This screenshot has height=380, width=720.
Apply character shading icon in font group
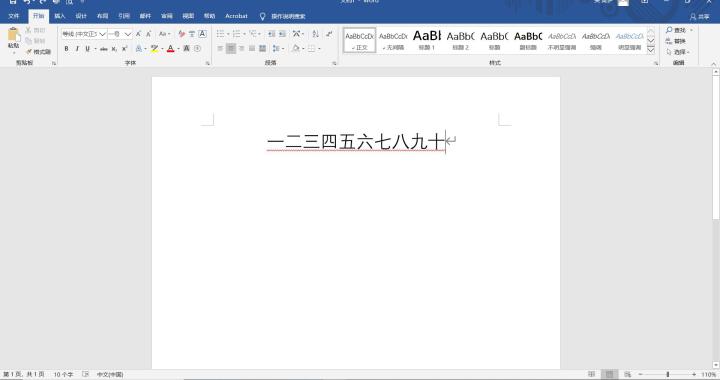coord(186,48)
